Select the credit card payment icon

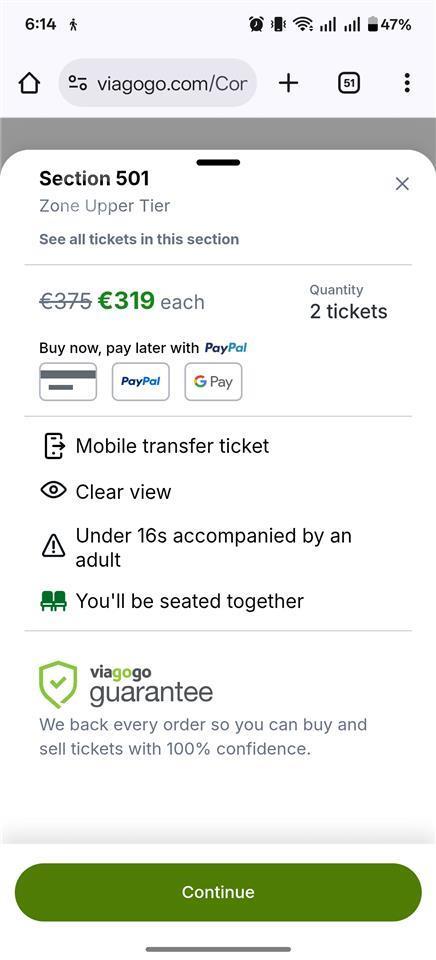click(x=68, y=381)
